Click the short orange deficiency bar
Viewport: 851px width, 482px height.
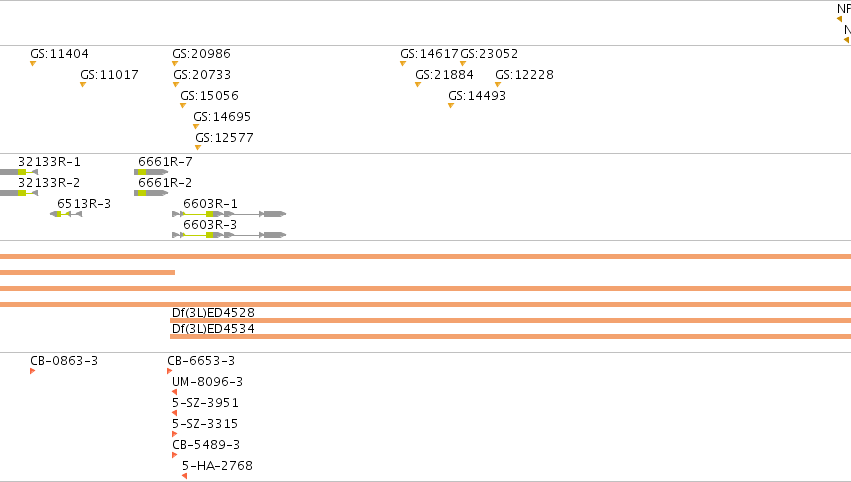click(87, 272)
